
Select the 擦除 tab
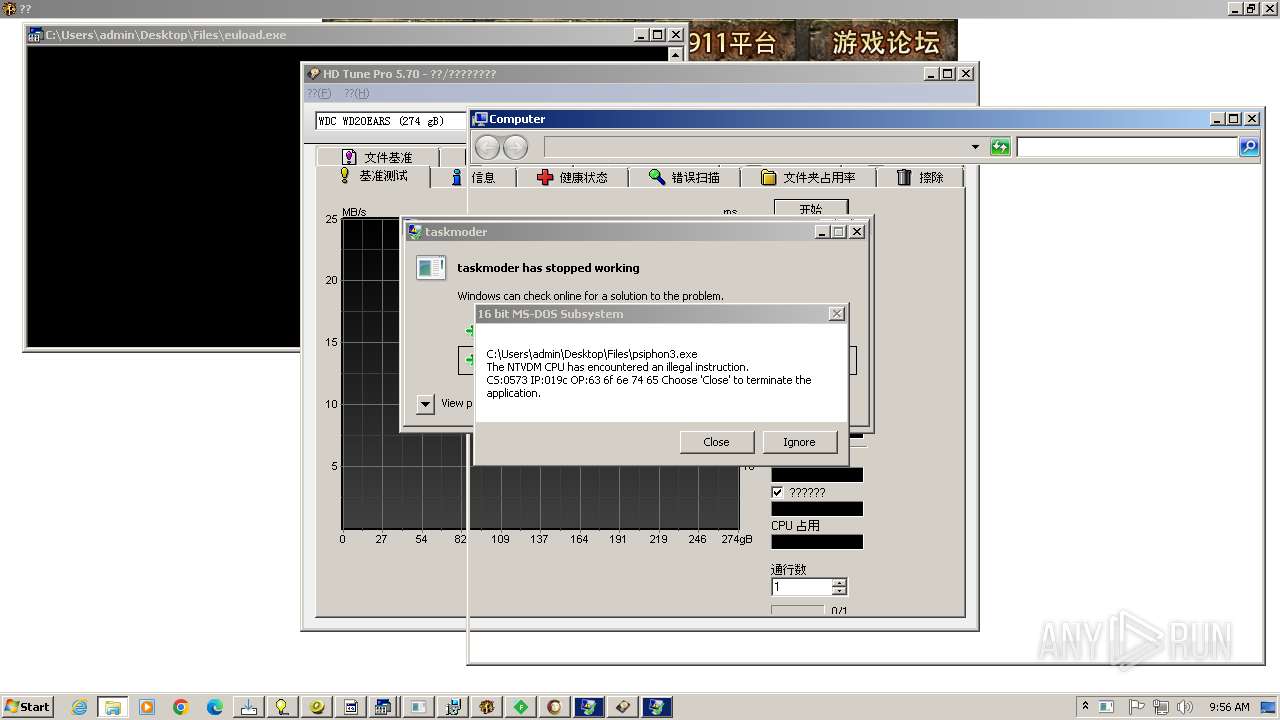pos(920,177)
